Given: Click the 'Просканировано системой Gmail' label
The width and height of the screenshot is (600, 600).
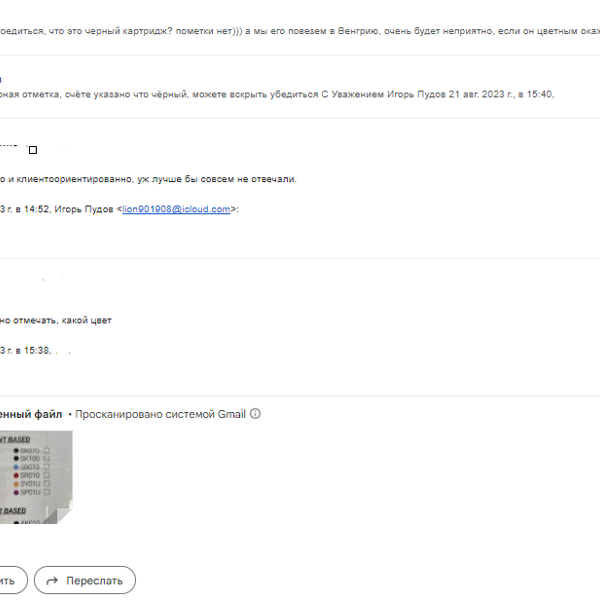Looking at the screenshot, I should tap(160, 414).
